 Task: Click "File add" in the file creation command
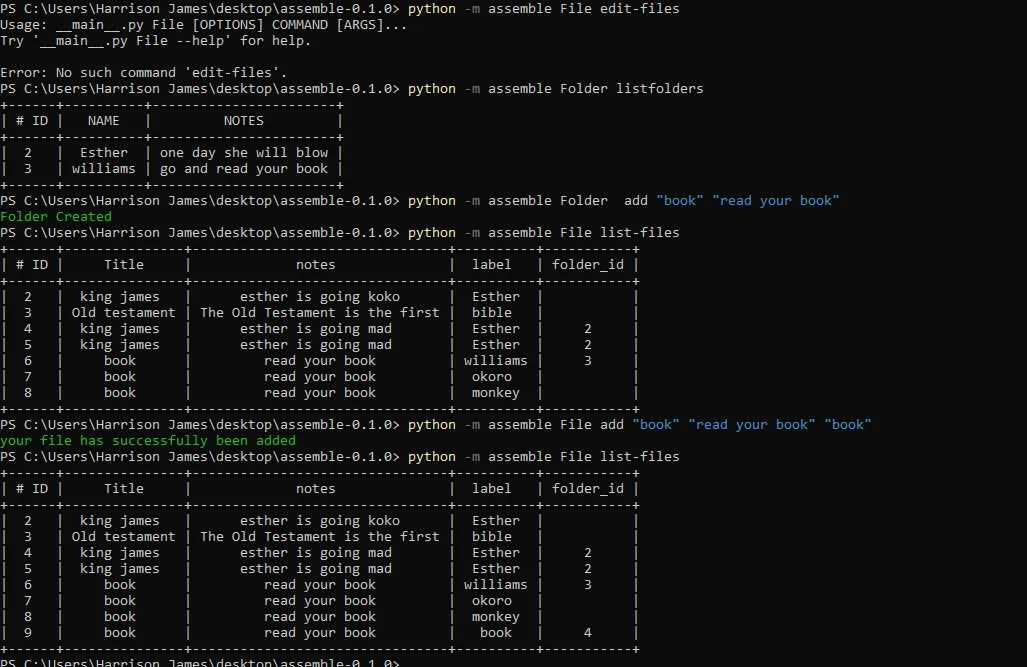[591, 425]
